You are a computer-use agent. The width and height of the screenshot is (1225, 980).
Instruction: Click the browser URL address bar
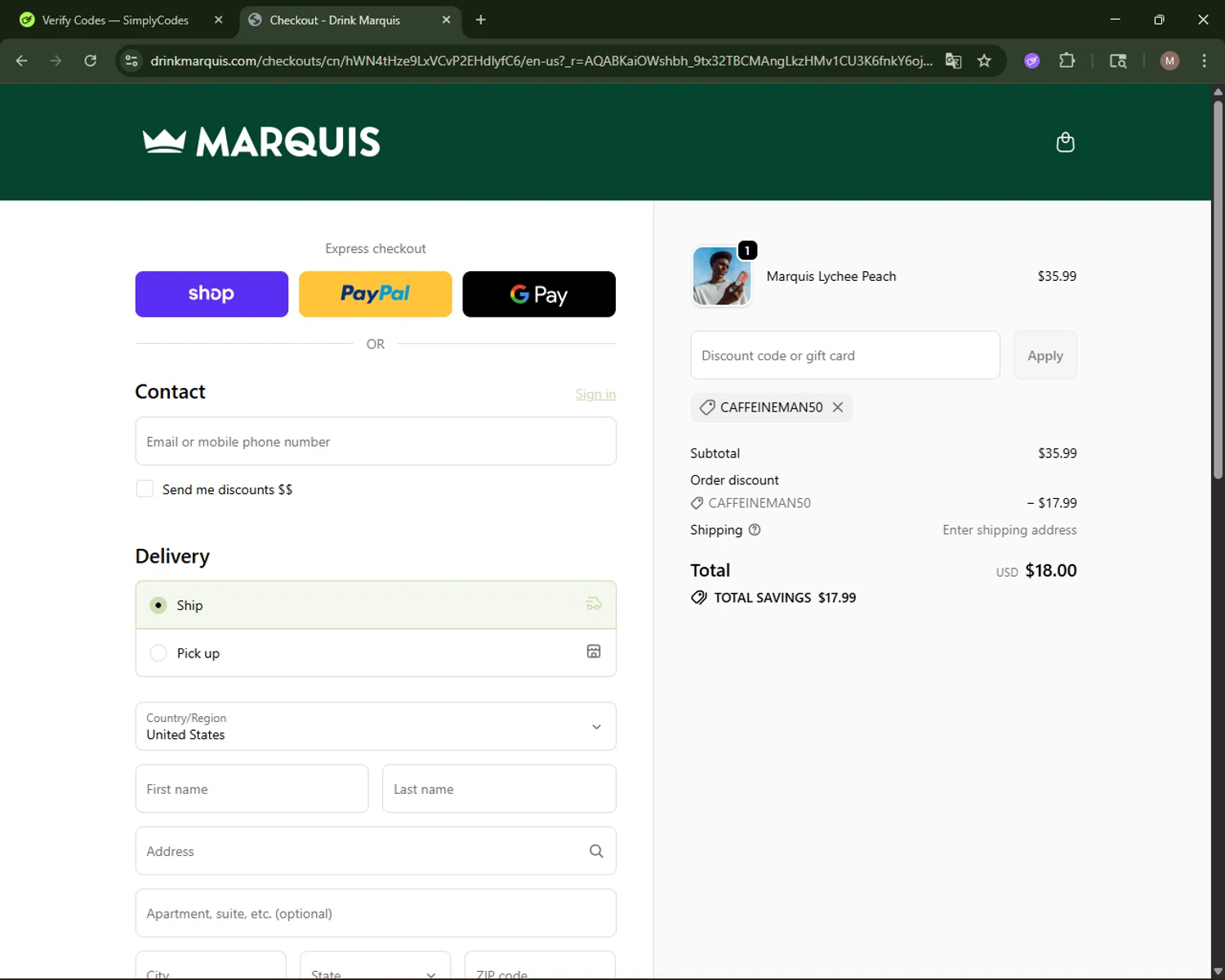tap(541, 60)
